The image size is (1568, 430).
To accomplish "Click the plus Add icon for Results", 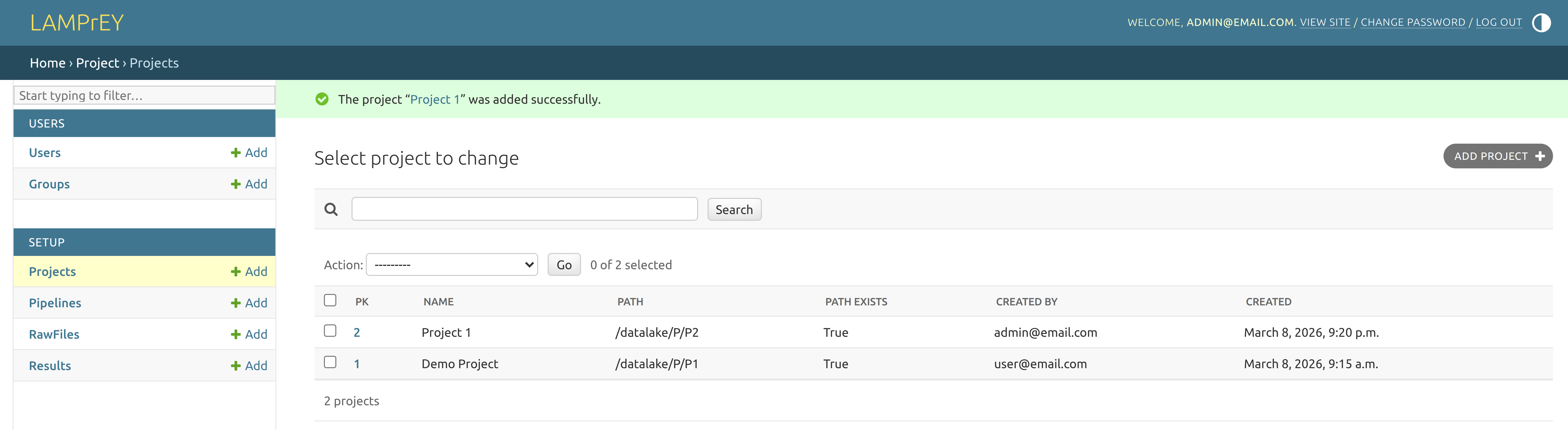I will (236, 366).
